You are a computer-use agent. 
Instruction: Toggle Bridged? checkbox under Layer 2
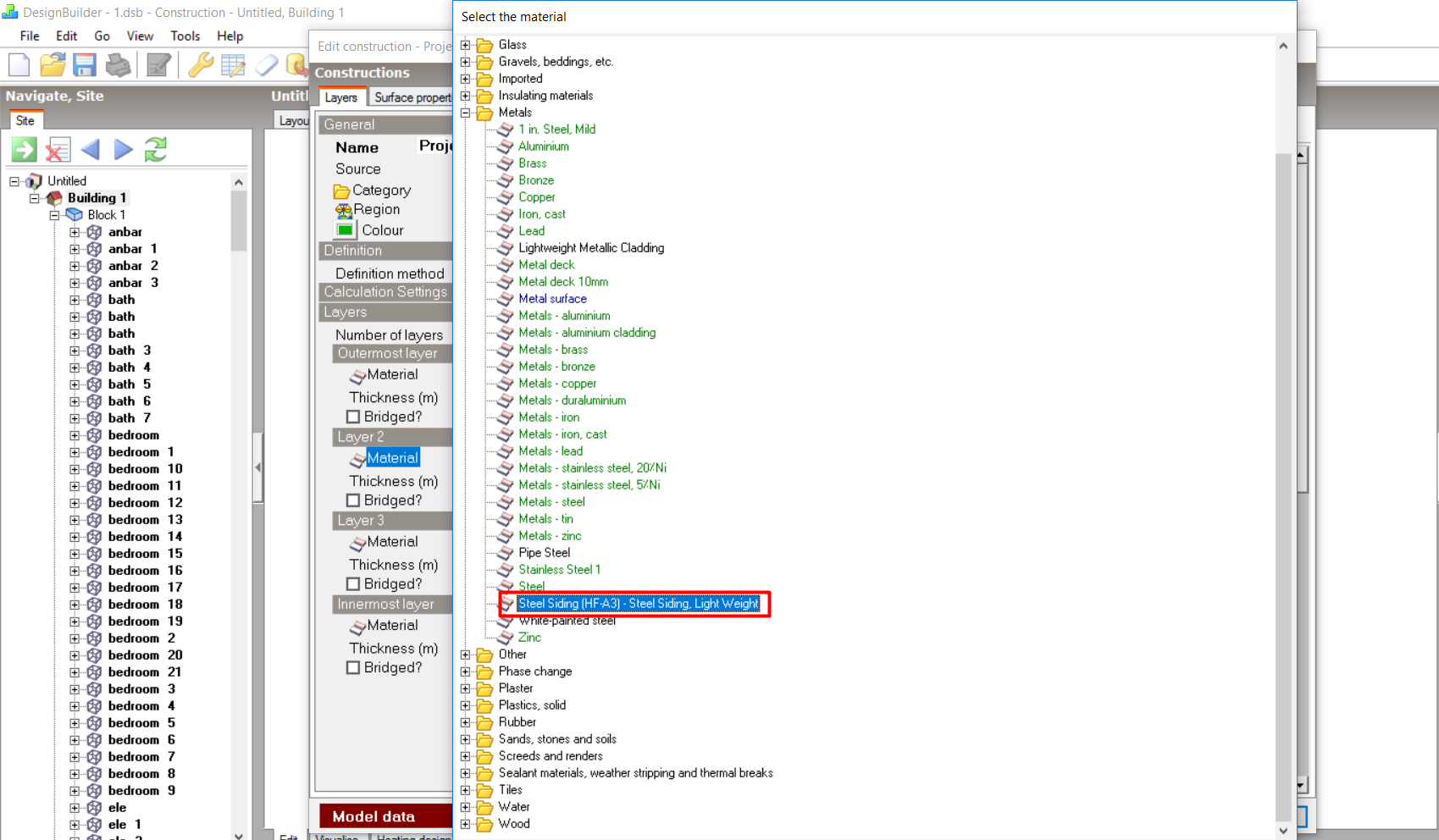click(x=353, y=500)
